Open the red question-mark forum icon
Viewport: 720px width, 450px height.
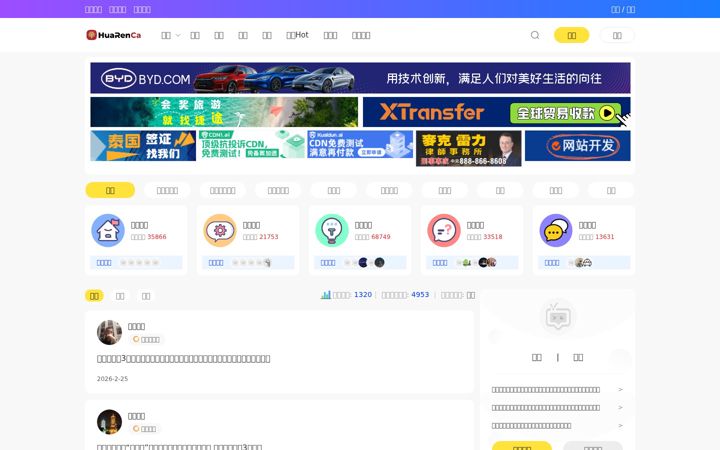click(x=444, y=230)
